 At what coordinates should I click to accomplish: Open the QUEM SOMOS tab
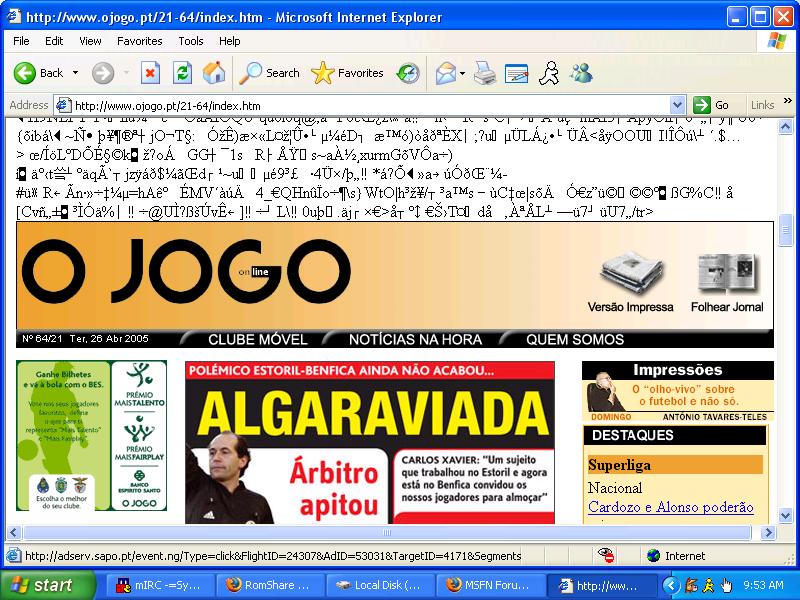pos(575,340)
